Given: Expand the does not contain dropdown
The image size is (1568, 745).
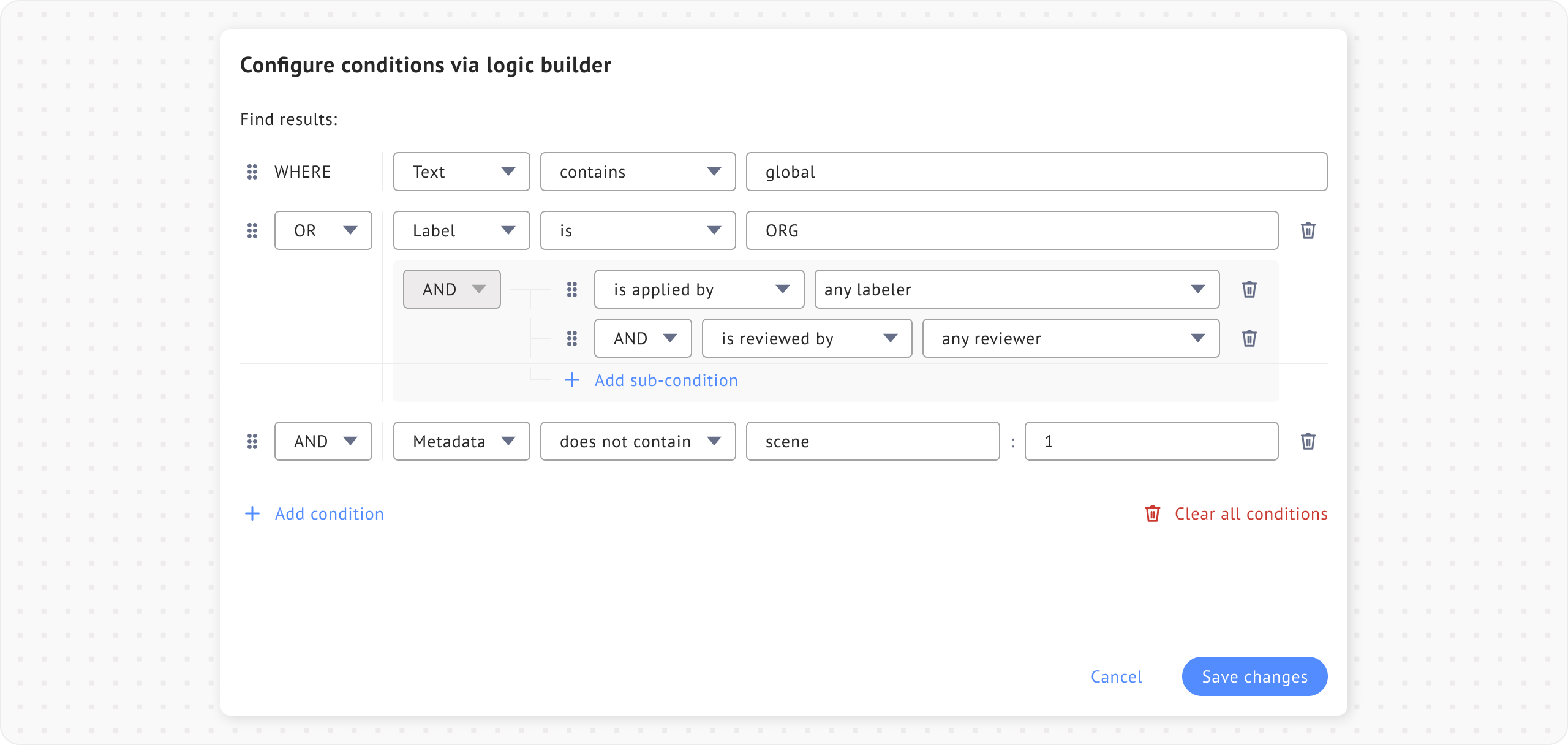Looking at the screenshot, I should (638, 441).
